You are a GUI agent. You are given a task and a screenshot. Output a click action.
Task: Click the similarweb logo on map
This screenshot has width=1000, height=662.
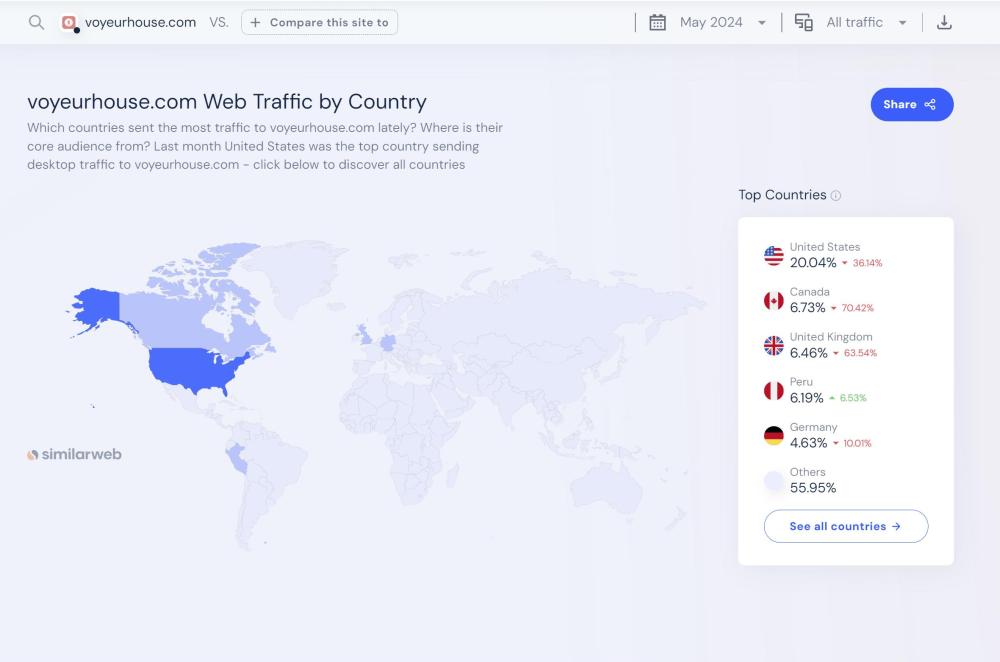point(75,454)
